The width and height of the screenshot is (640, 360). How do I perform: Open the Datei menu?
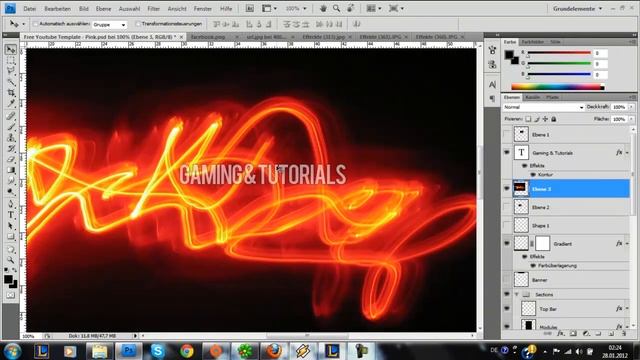(30, 9)
